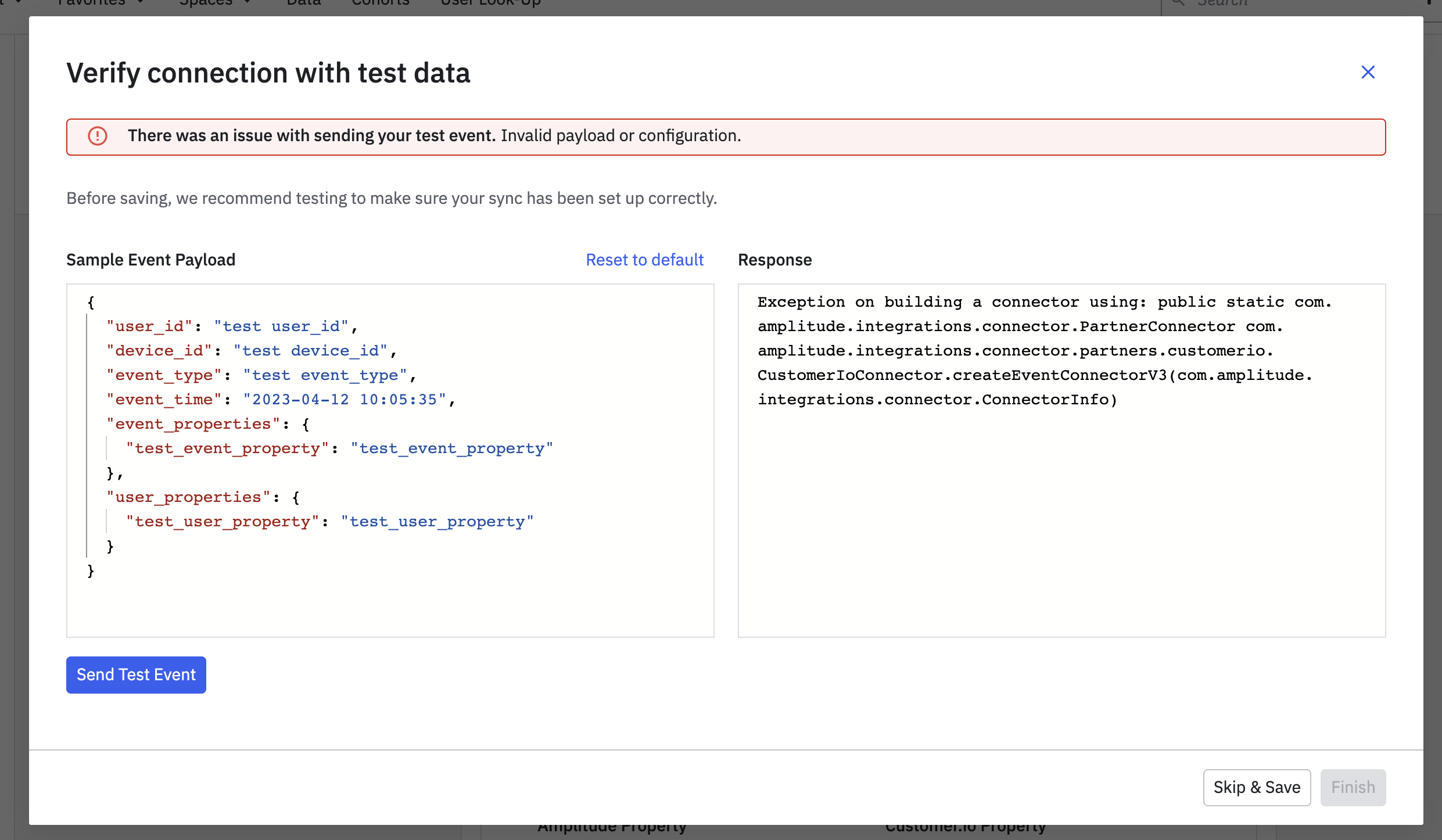Screen dimensions: 1442x840
Task: Place cursor on "test user_id" value
Action: coord(281,326)
